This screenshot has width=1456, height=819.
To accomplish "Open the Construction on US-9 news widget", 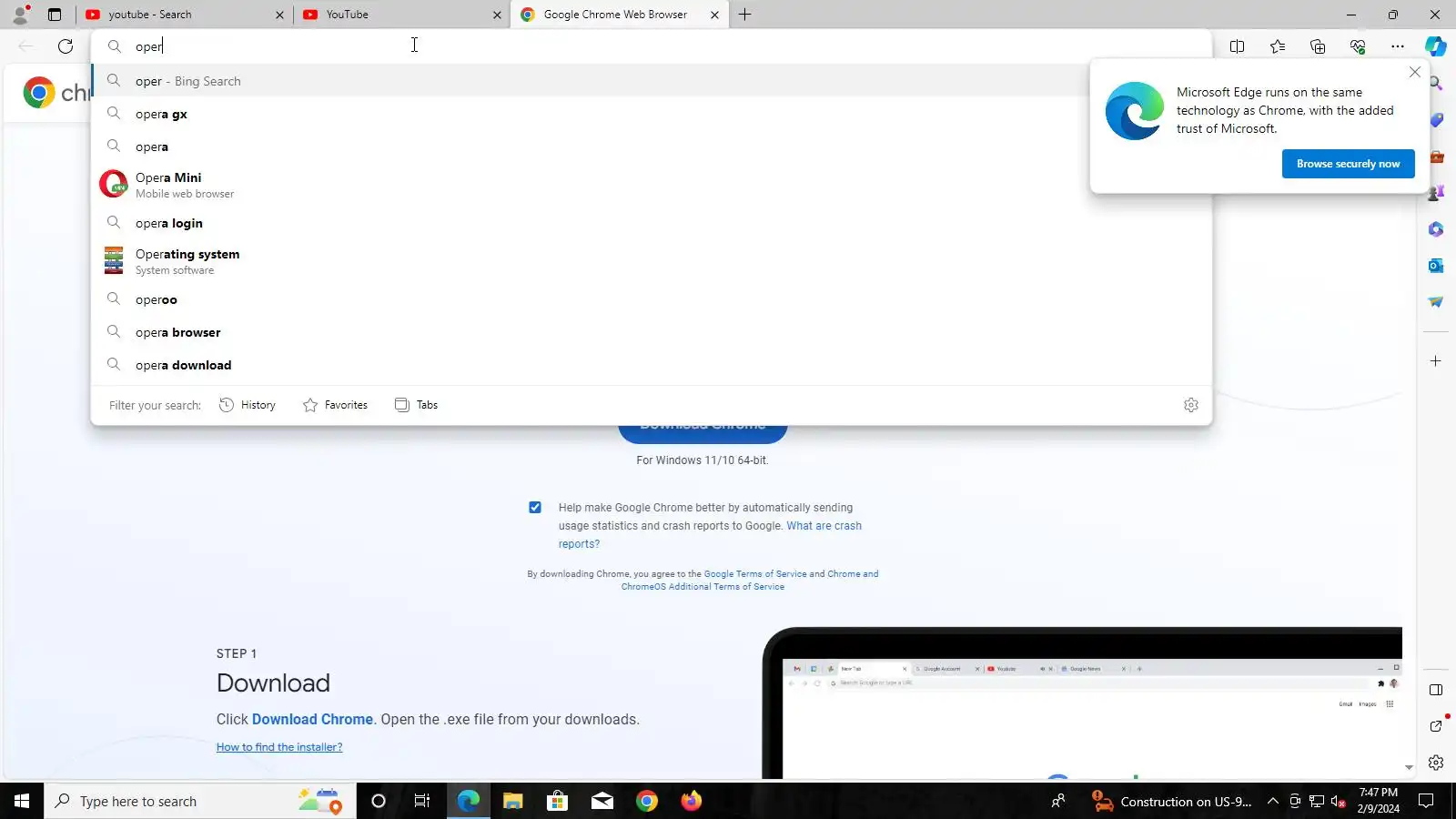I will [1172, 801].
